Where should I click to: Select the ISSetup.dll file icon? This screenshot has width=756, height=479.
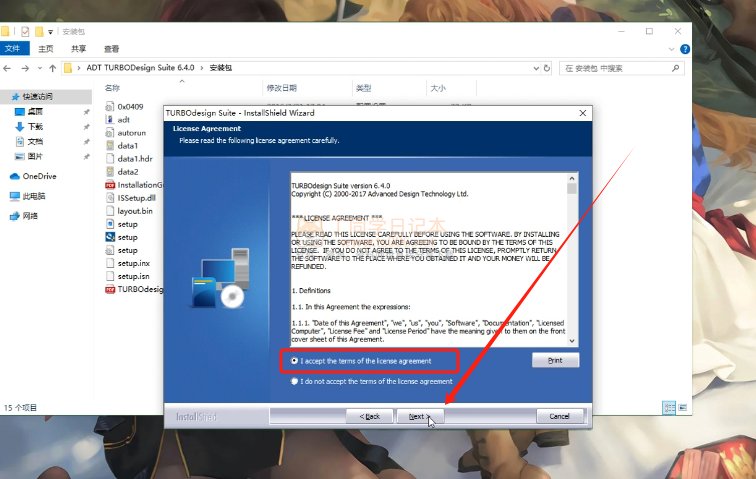coord(110,198)
